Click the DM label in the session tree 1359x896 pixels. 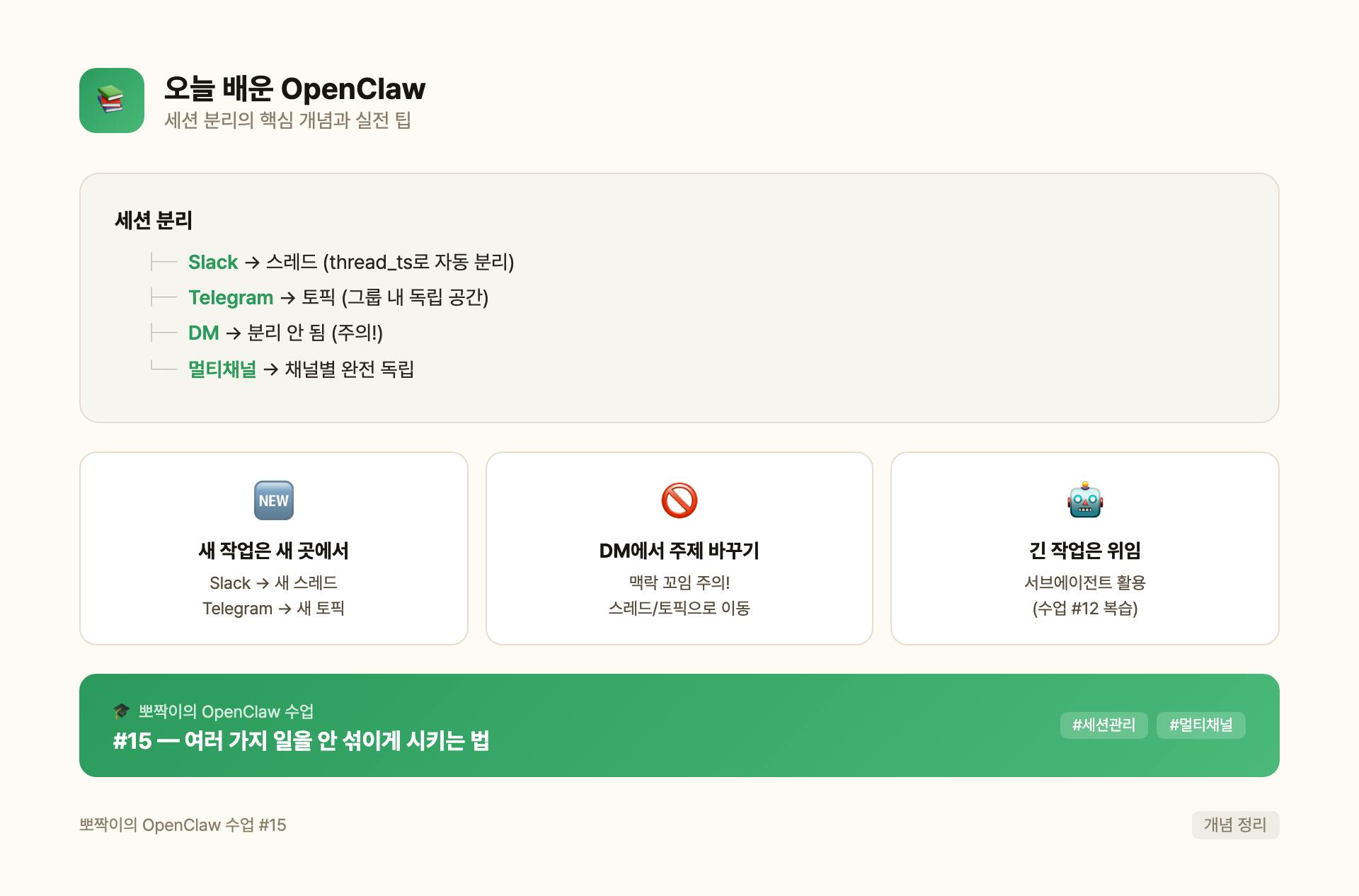click(202, 333)
